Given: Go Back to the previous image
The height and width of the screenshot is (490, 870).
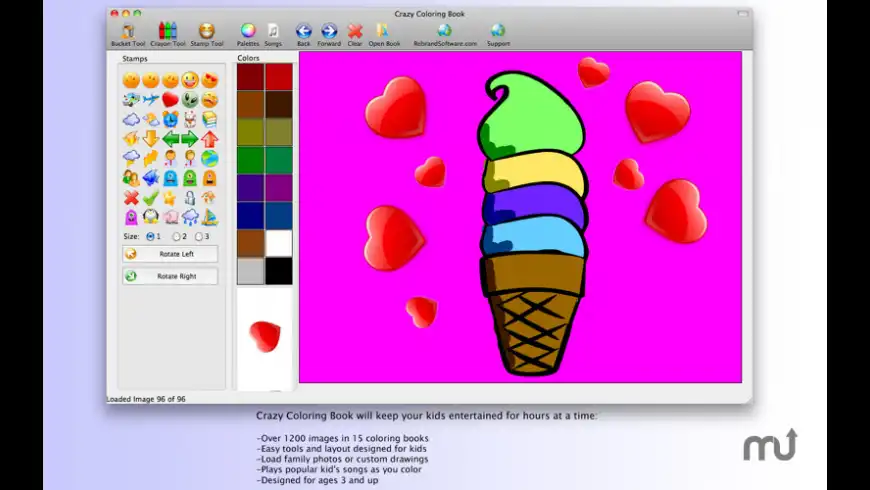Looking at the screenshot, I should (x=303, y=31).
